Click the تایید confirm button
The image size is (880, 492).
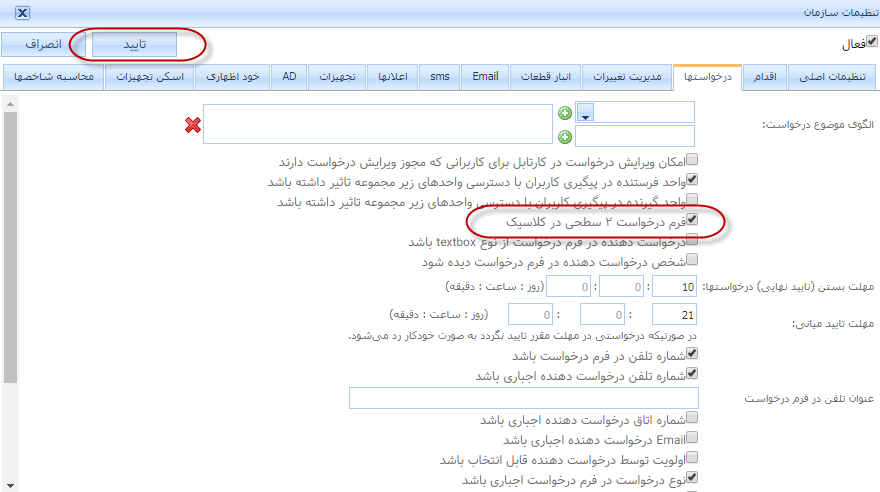point(134,45)
